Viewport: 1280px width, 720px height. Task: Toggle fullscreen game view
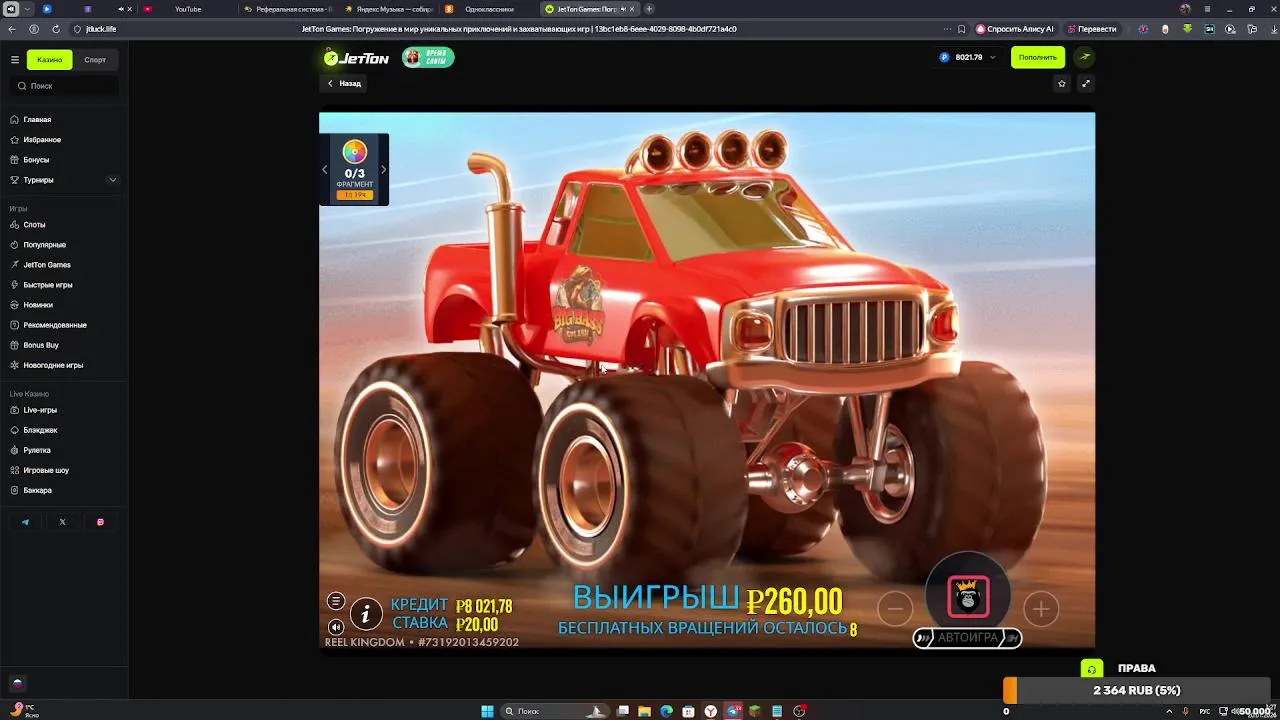click(x=1086, y=84)
